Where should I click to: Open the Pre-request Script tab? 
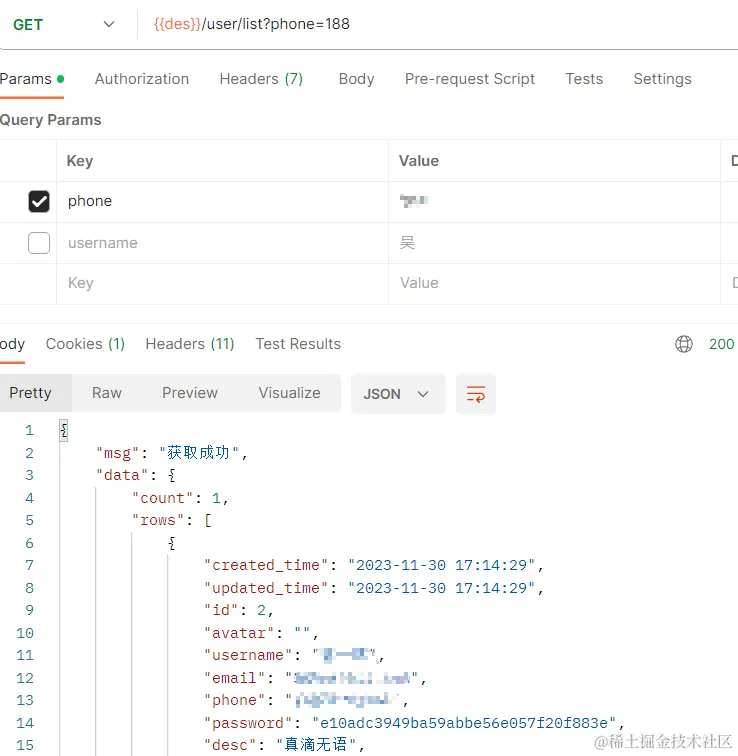point(470,79)
